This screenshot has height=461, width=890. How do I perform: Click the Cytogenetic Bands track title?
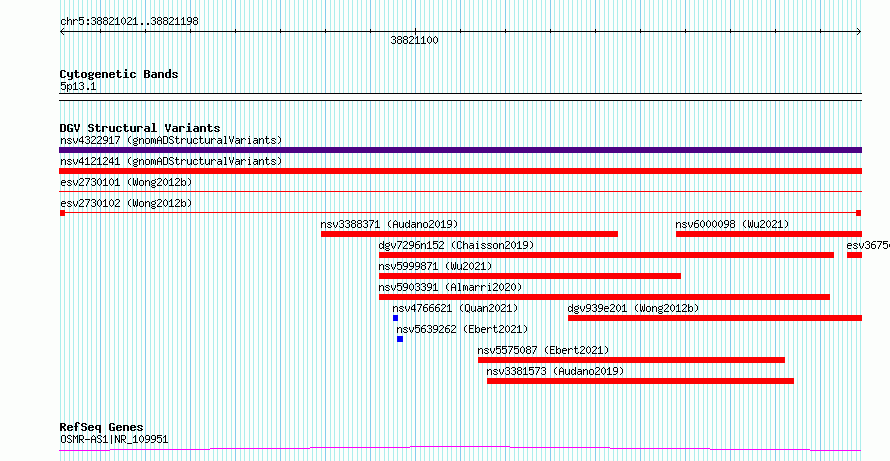[119, 74]
